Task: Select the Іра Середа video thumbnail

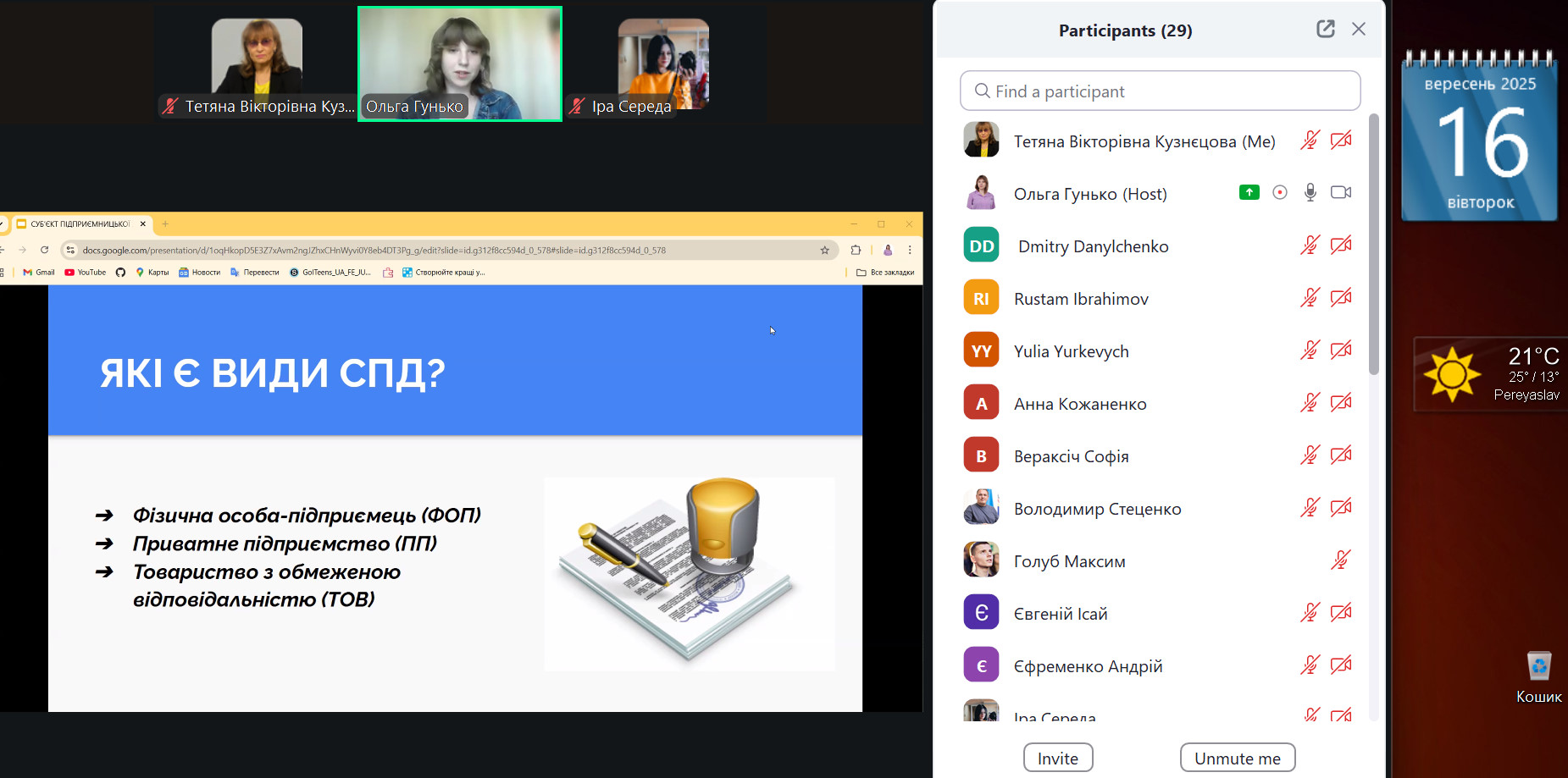Action: coord(663,64)
